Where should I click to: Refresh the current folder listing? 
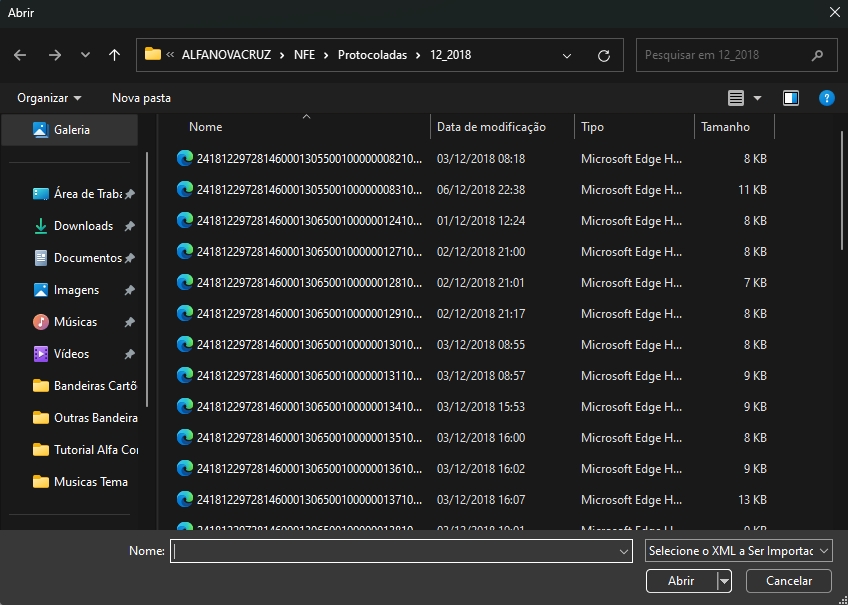pyautogui.click(x=603, y=55)
